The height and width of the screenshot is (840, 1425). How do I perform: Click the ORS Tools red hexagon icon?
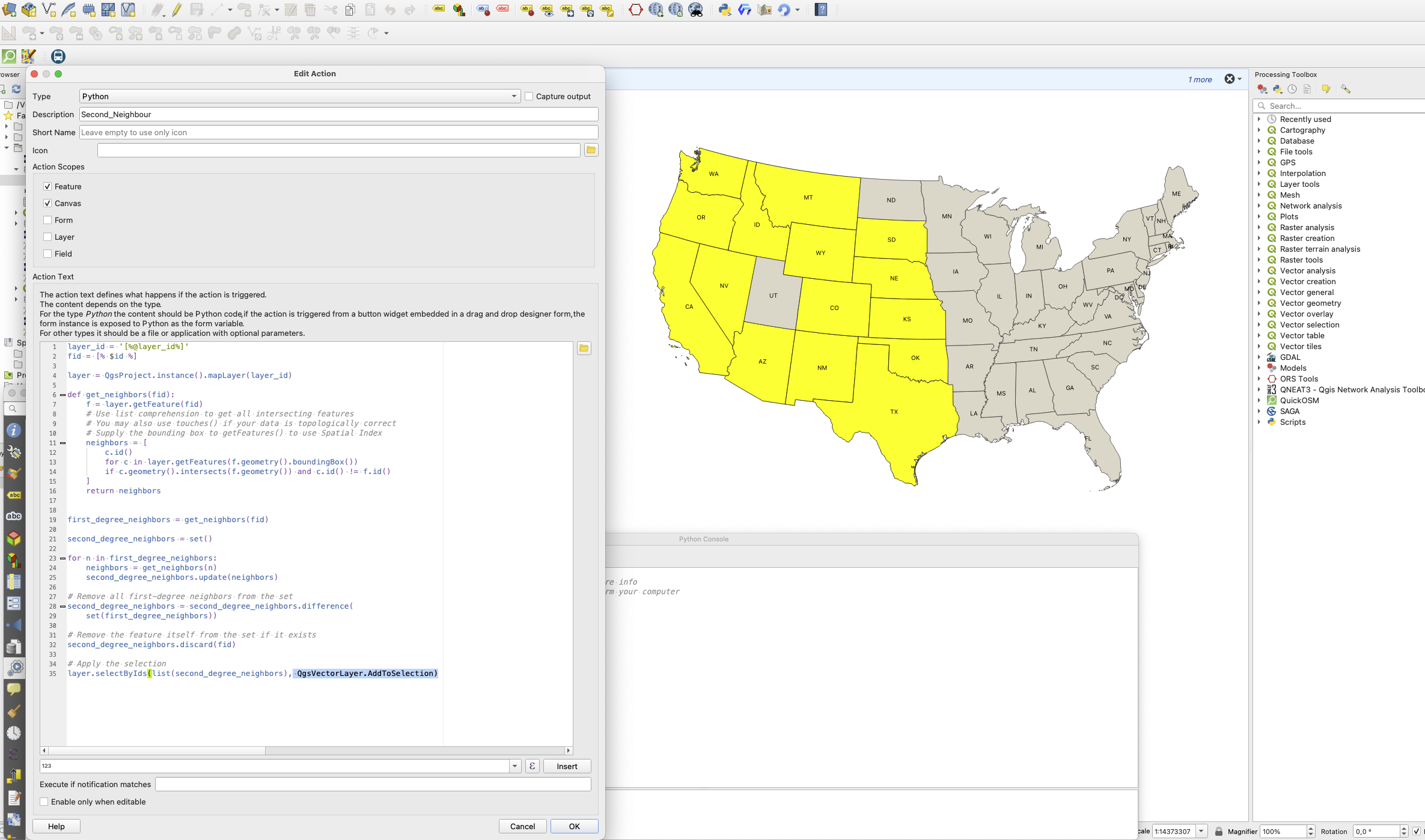click(635, 10)
